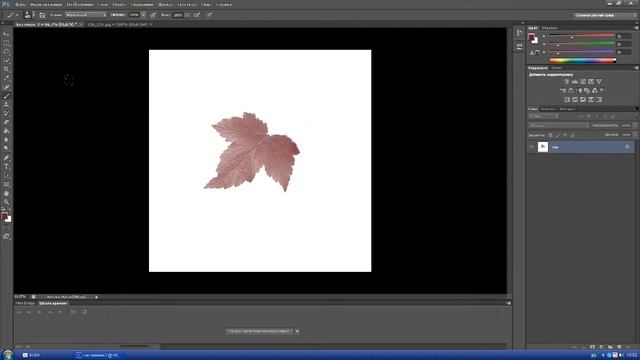This screenshot has width=640, height=360.
Task: Toggle lock image pixels
Action: [x=558, y=135]
